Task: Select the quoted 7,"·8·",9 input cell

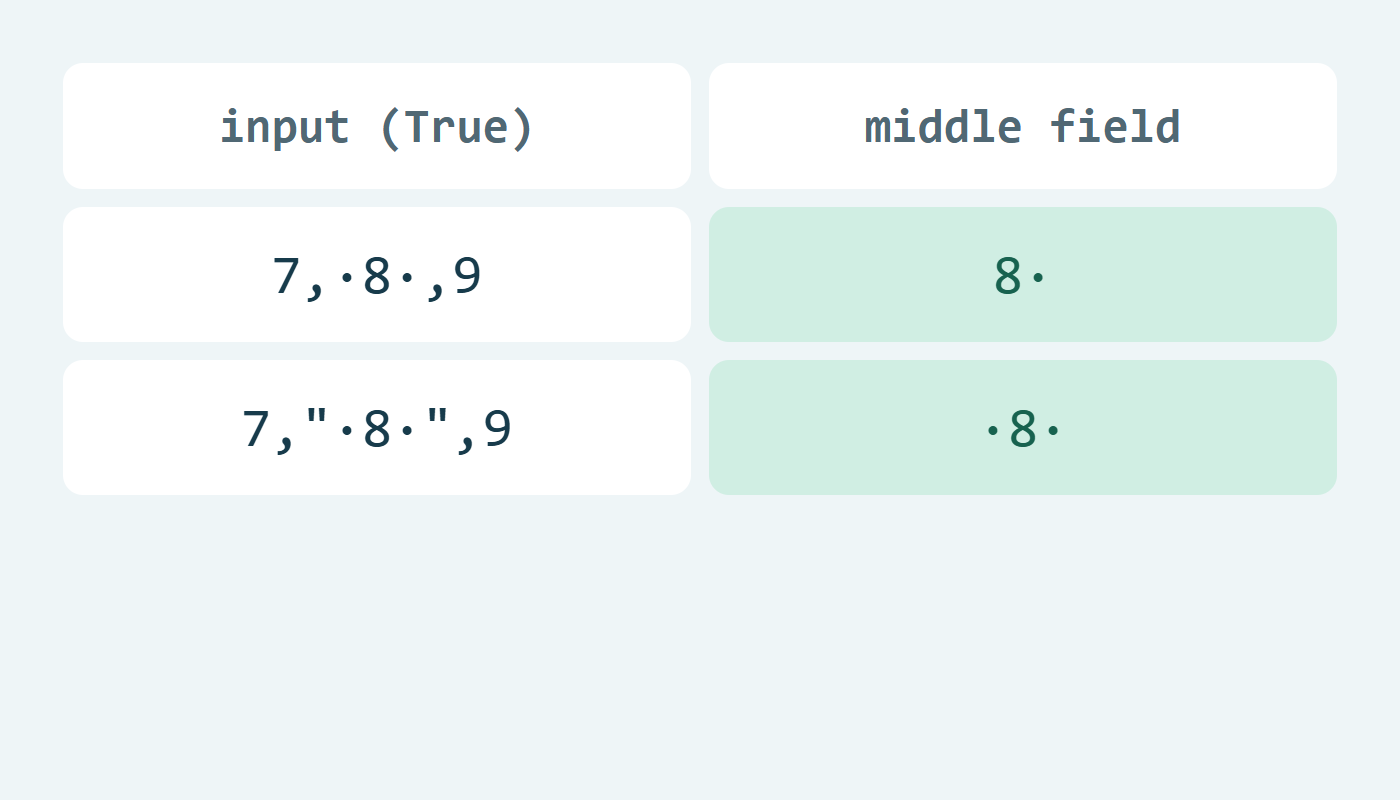Action: [x=377, y=428]
